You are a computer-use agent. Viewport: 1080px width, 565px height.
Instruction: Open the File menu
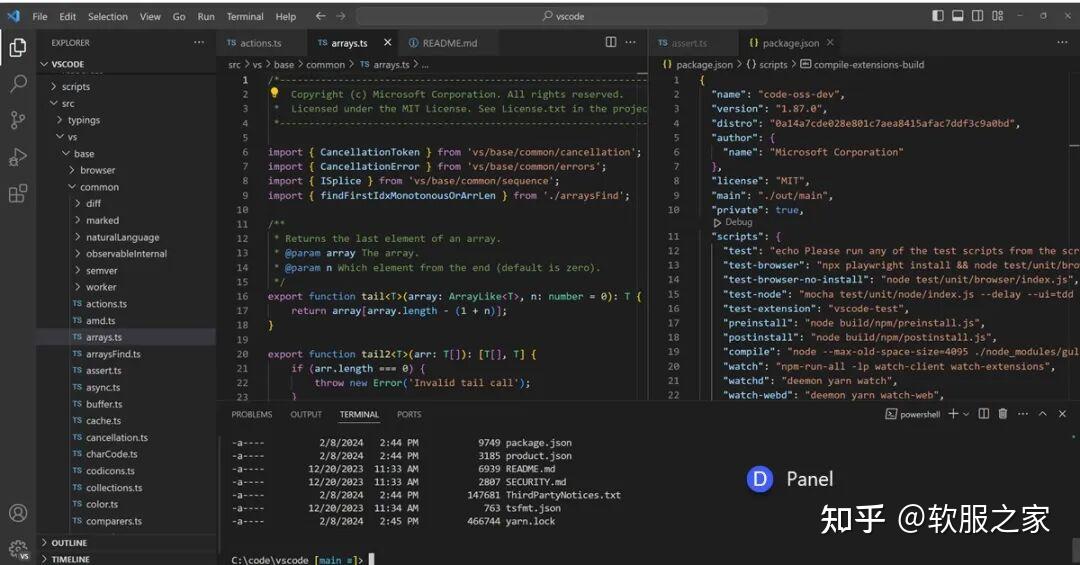(x=40, y=17)
